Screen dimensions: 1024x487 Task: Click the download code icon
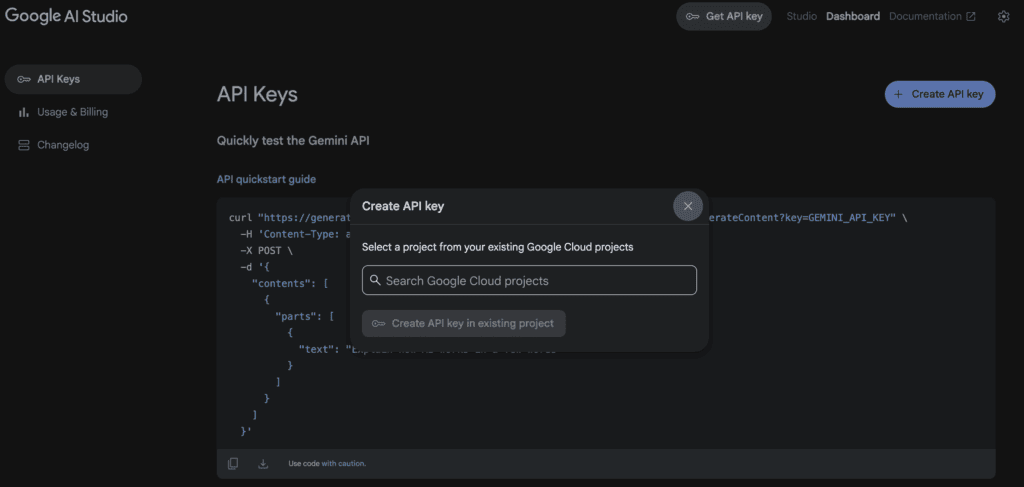coord(263,463)
